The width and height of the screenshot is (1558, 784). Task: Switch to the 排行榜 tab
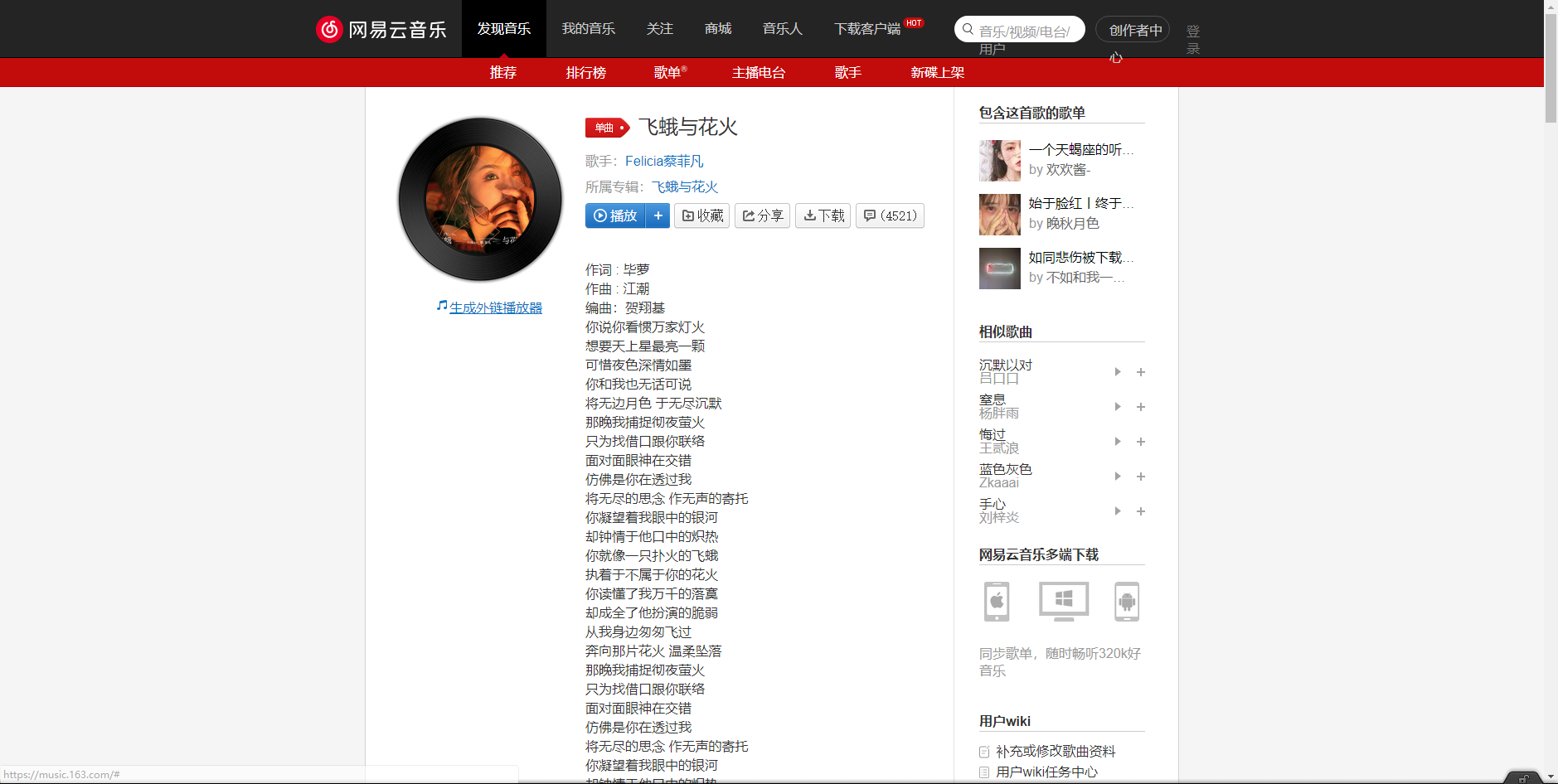click(587, 72)
